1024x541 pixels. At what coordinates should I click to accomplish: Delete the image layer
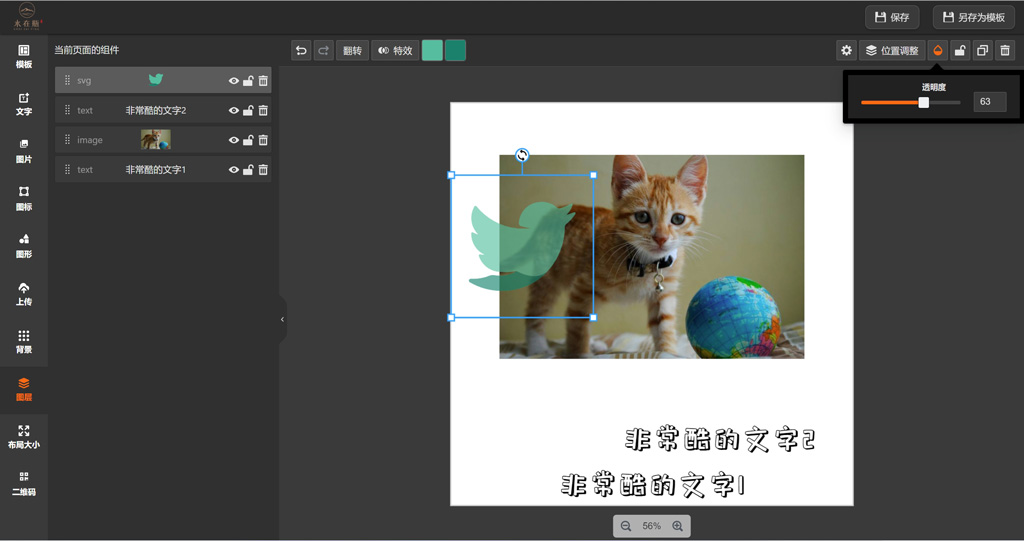click(x=263, y=140)
